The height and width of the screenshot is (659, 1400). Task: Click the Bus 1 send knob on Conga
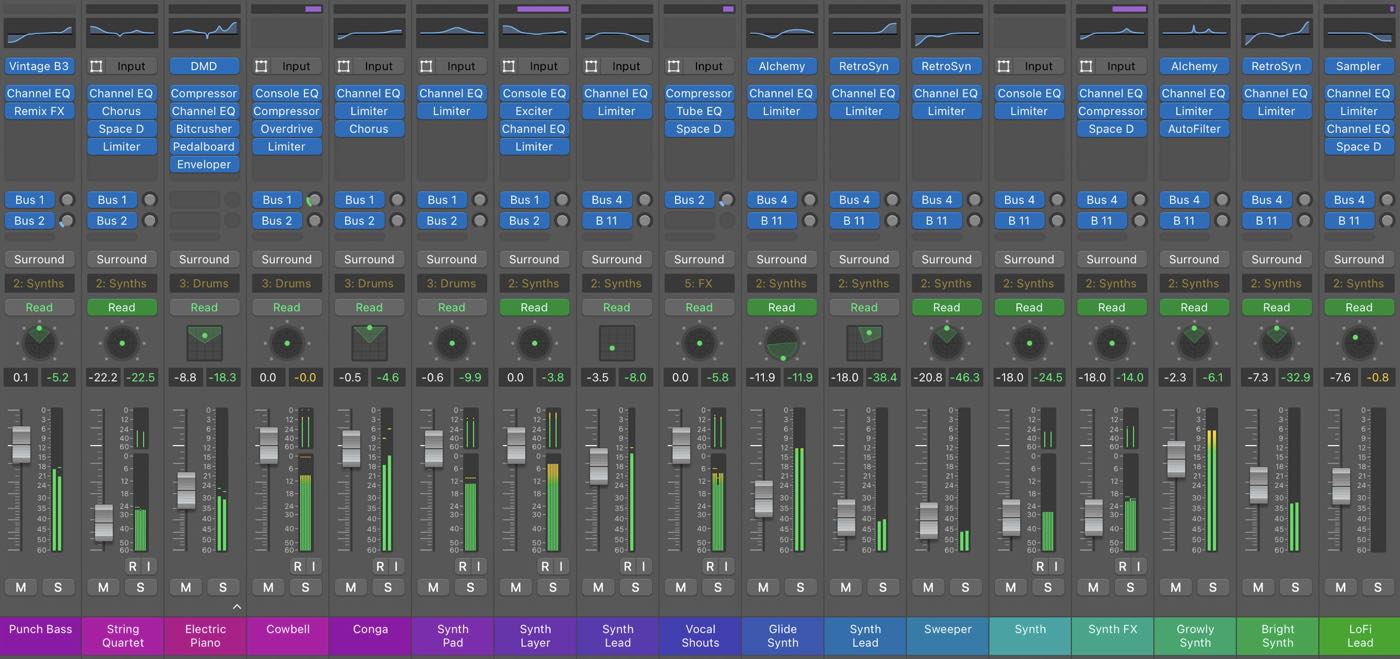[x=397, y=200]
